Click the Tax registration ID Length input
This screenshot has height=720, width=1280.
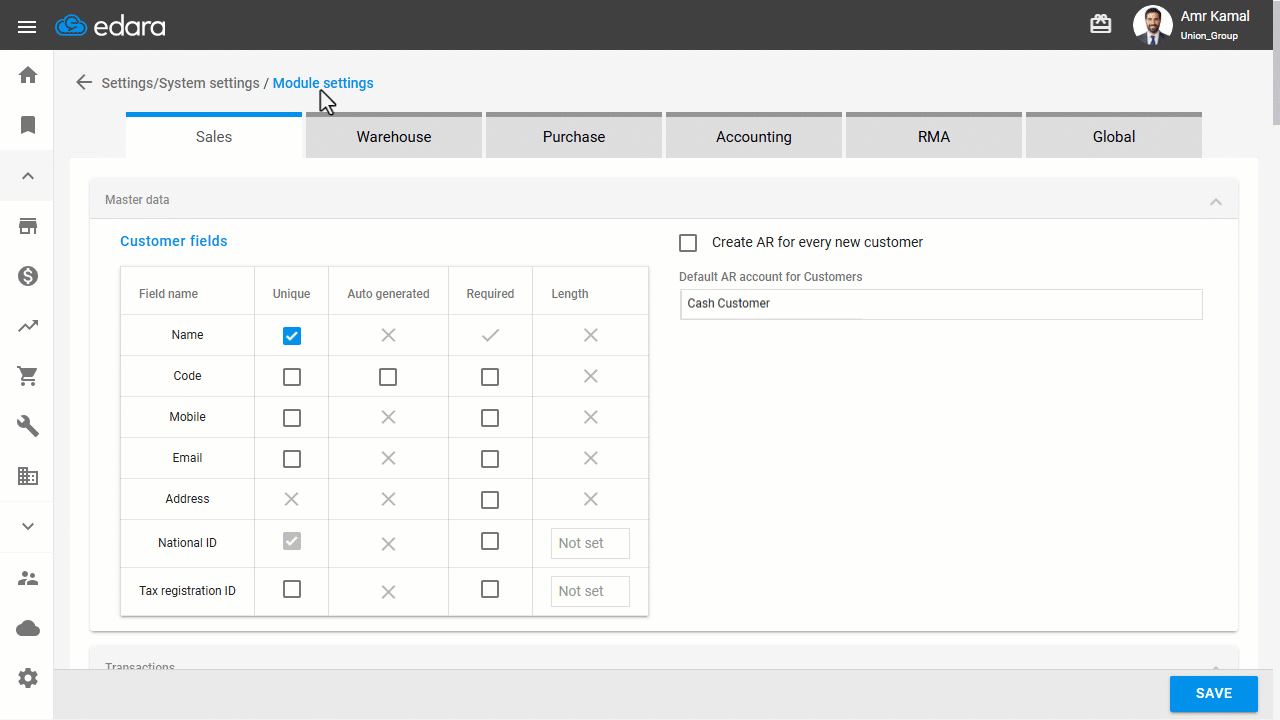[590, 591]
